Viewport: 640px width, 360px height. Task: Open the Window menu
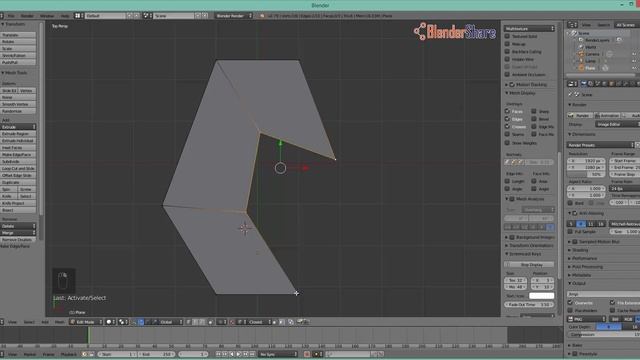coord(47,16)
